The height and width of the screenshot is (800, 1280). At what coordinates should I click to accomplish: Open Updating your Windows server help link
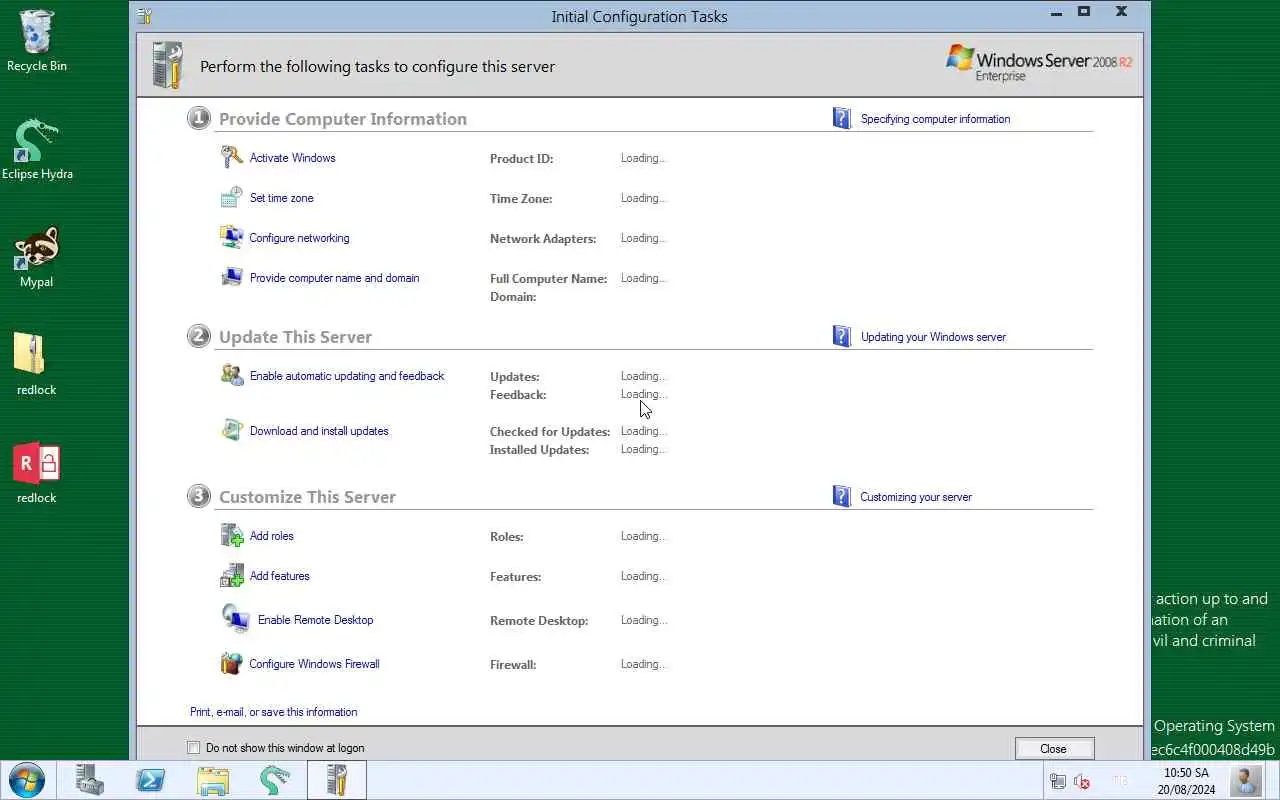(x=933, y=337)
